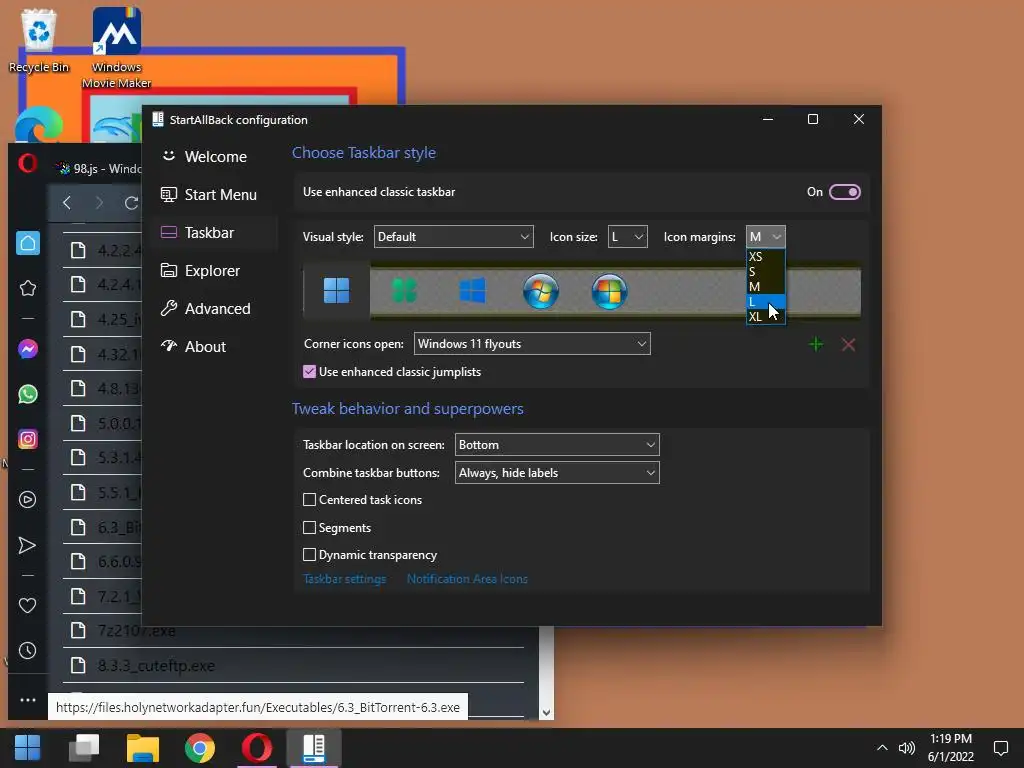Choose the flat blue Windows 10 logo icon
This screenshot has width=1024, height=768.
[x=472, y=291]
